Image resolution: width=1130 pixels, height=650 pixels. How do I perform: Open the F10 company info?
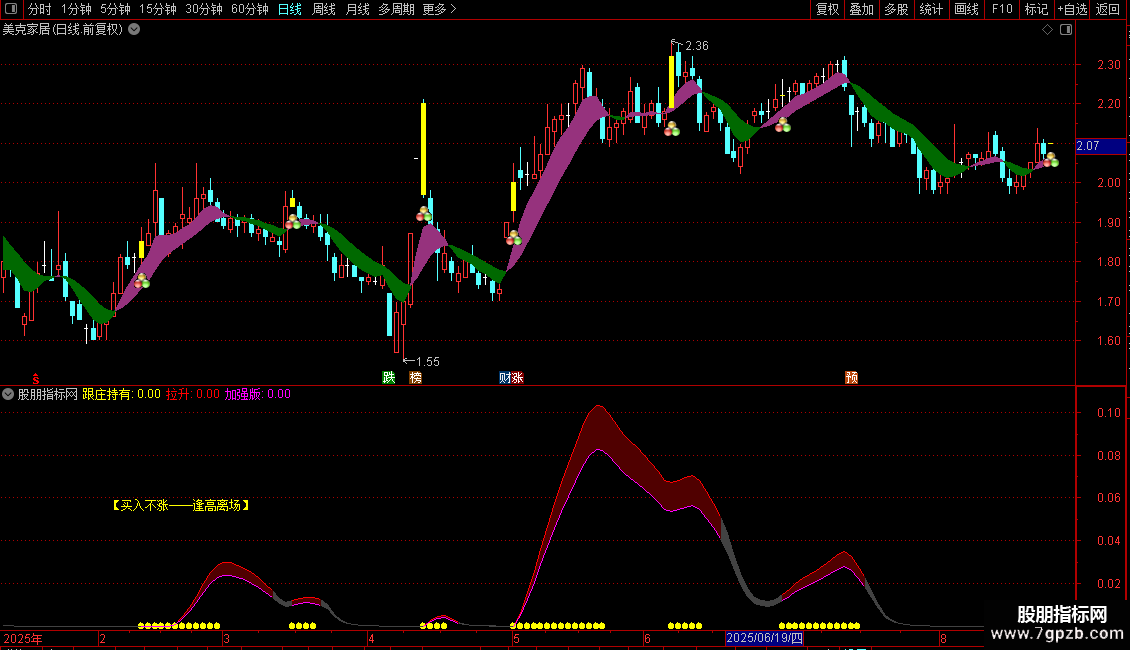click(1002, 9)
